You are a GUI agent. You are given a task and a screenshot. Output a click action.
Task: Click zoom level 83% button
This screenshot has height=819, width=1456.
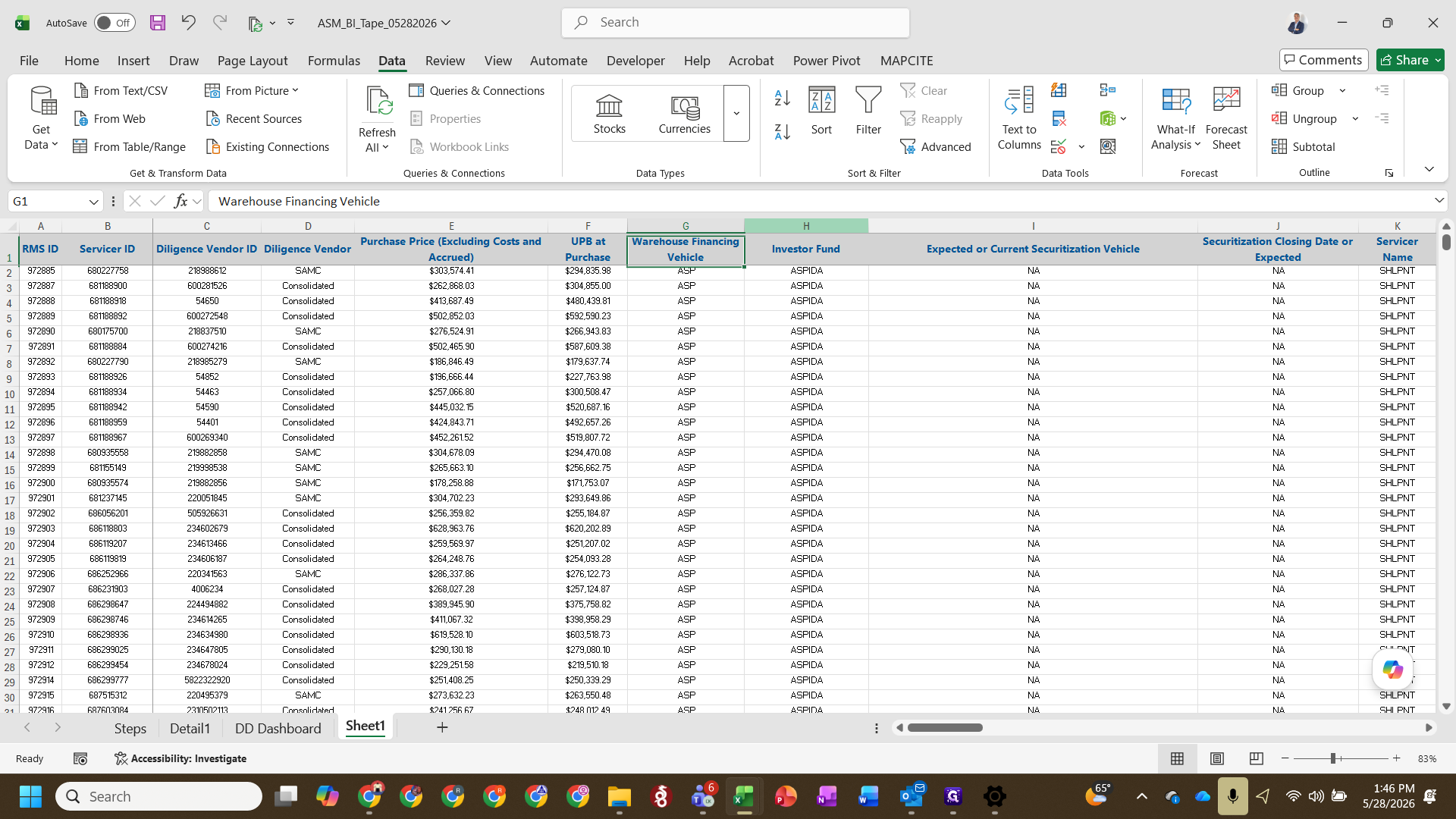click(x=1426, y=758)
